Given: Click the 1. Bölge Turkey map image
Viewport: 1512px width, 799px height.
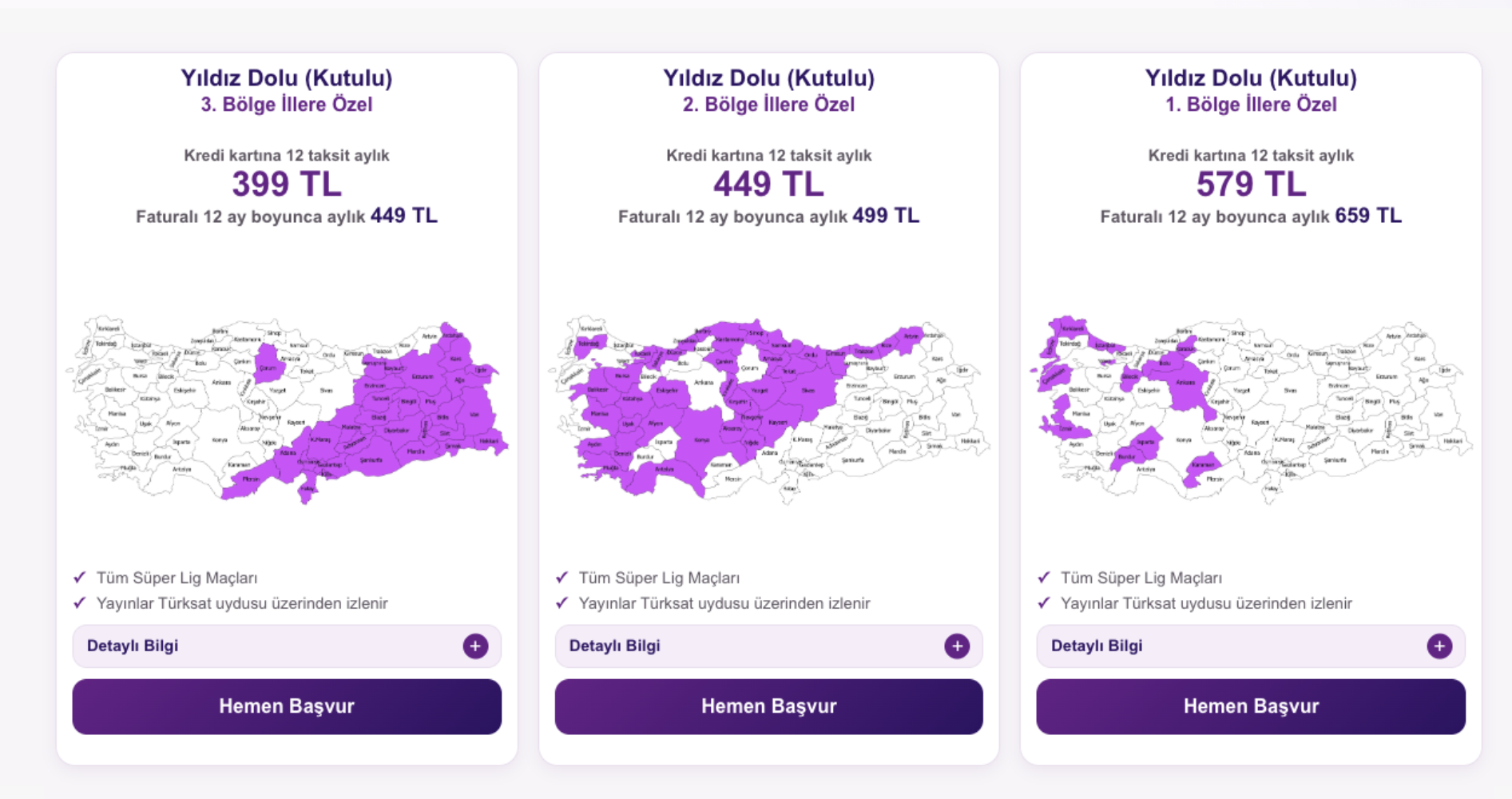Looking at the screenshot, I should [1251, 410].
